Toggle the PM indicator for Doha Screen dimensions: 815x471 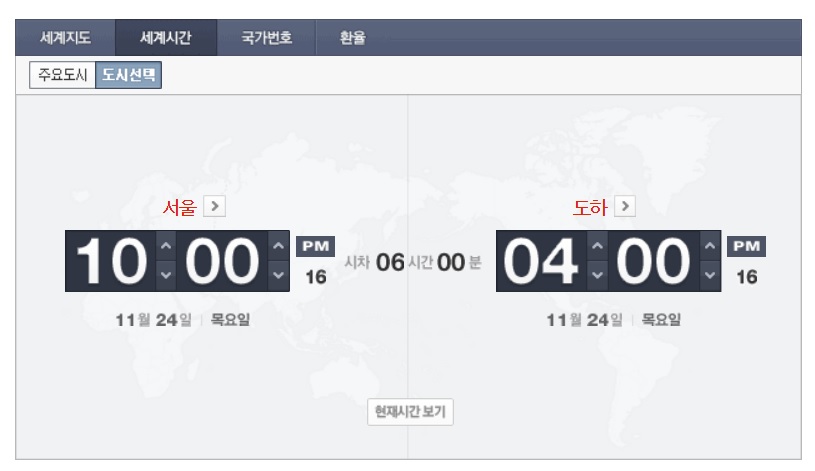point(746,246)
